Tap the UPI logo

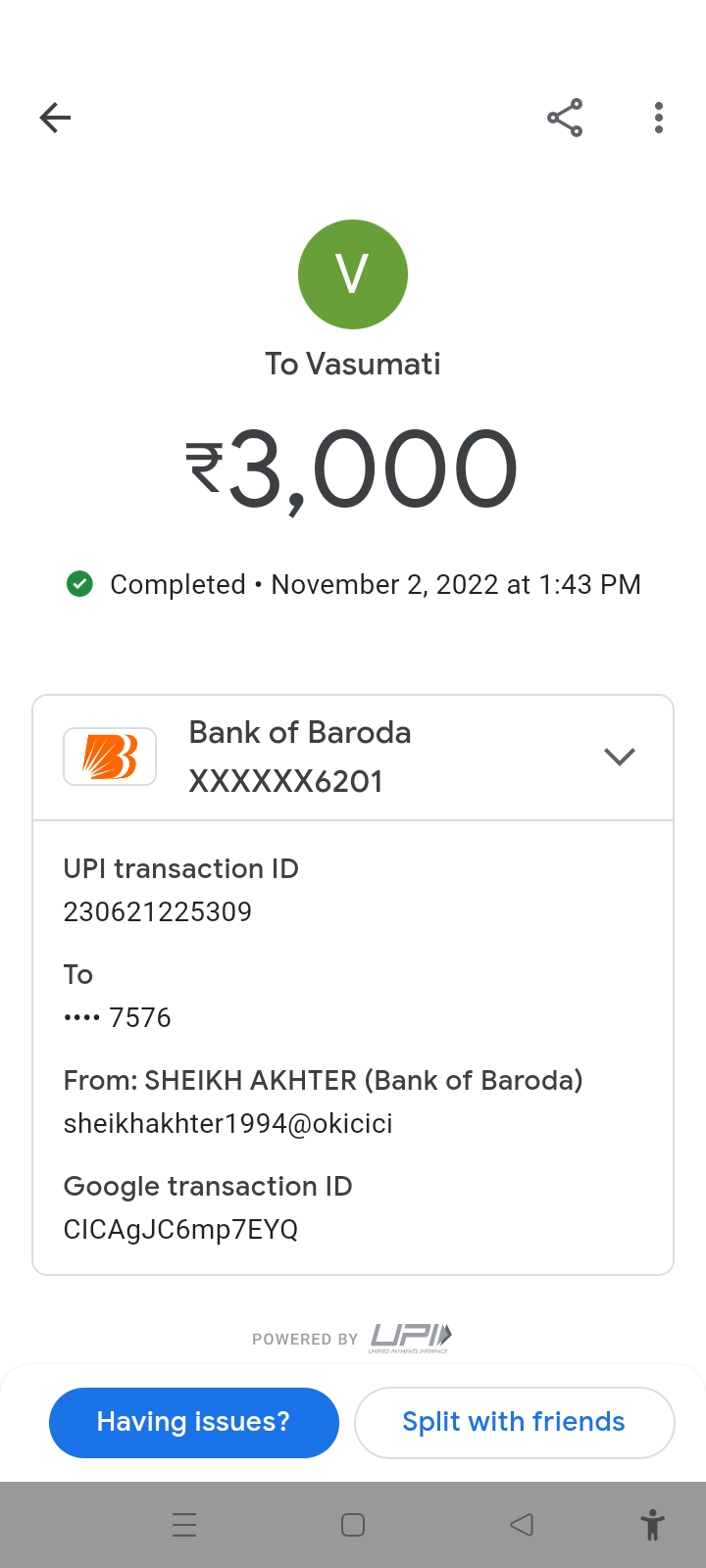pyautogui.click(x=410, y=1337)
